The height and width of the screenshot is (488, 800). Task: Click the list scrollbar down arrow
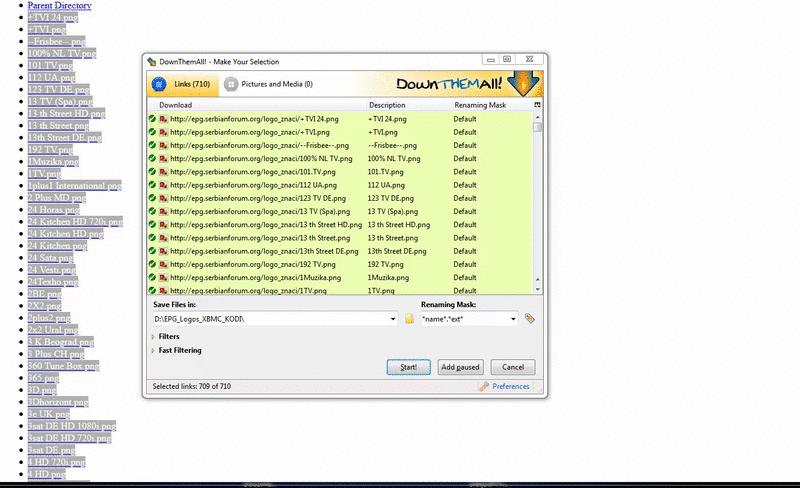pos(538,289)
